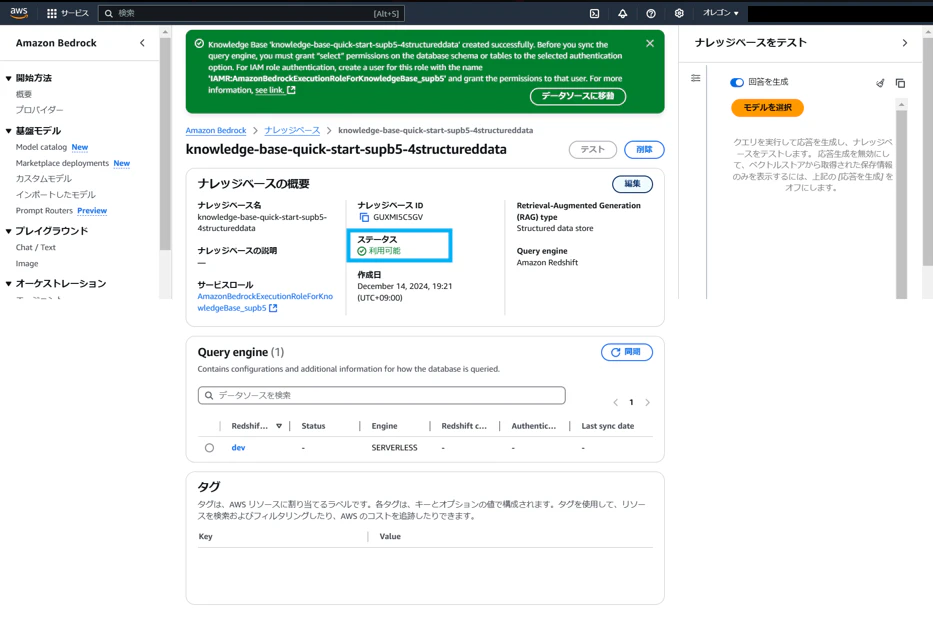Select the dev query engine radio button
The image size is (933, 617).
[209, 448]
